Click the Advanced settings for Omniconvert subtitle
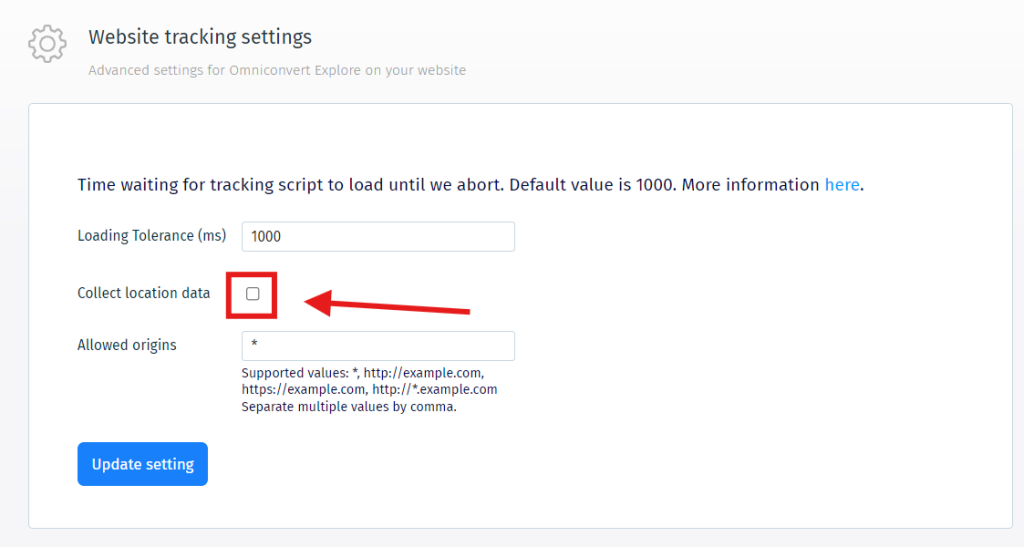Screen dimensions: 1024x547 (276, 71)
